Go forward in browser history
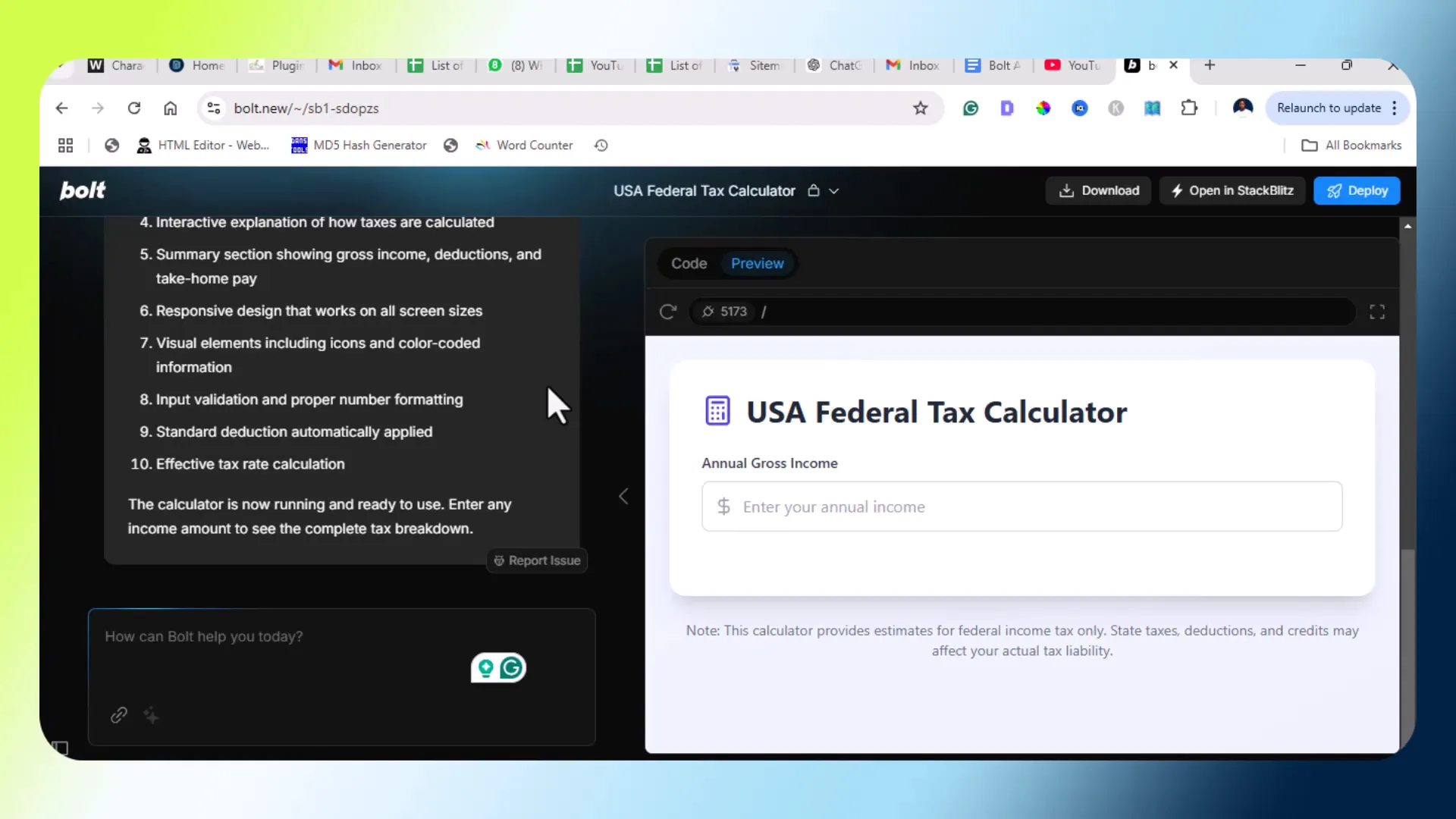 point(98,108)
